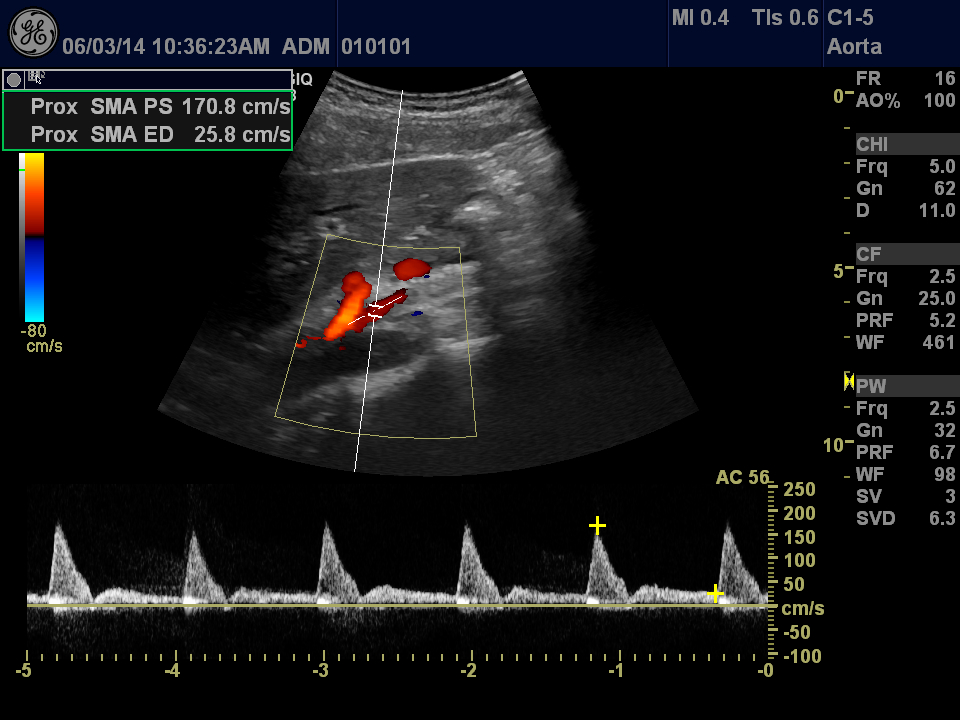The height and width of the screenshot is (720, 960).
Task: Click the AC 56 angle correction readout
Action: 742,478
